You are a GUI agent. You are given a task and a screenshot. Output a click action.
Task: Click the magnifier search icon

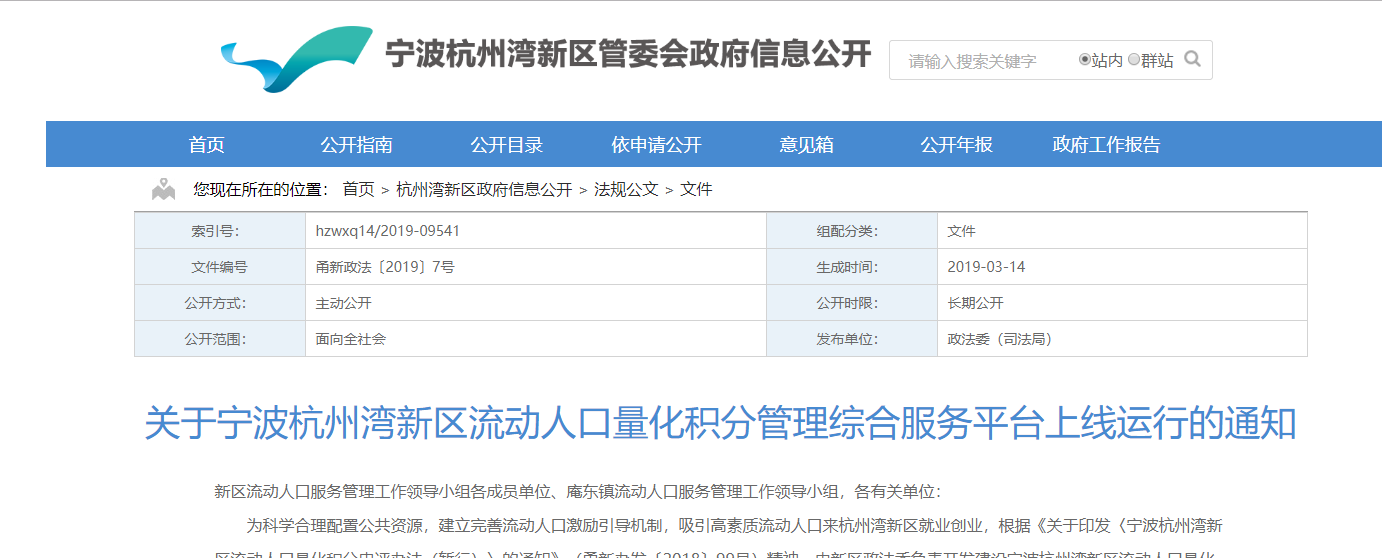click(x=1192, y=59)
